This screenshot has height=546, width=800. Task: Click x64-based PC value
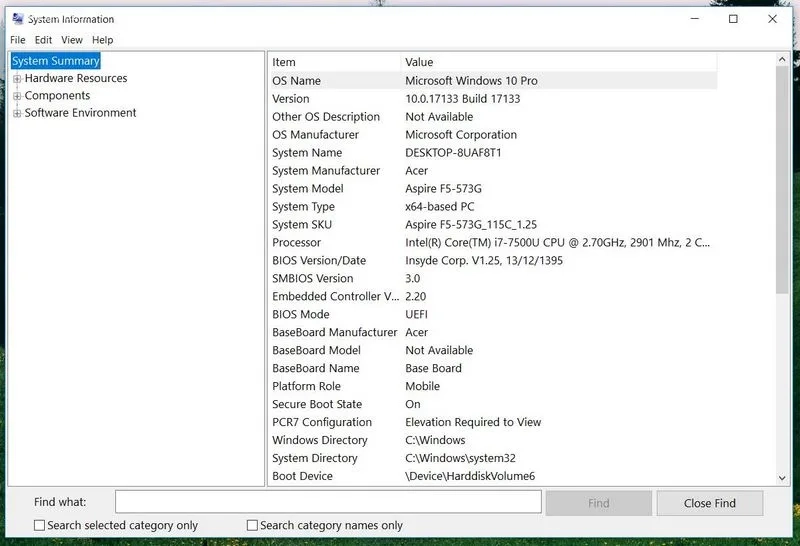[x=440, y=207]
